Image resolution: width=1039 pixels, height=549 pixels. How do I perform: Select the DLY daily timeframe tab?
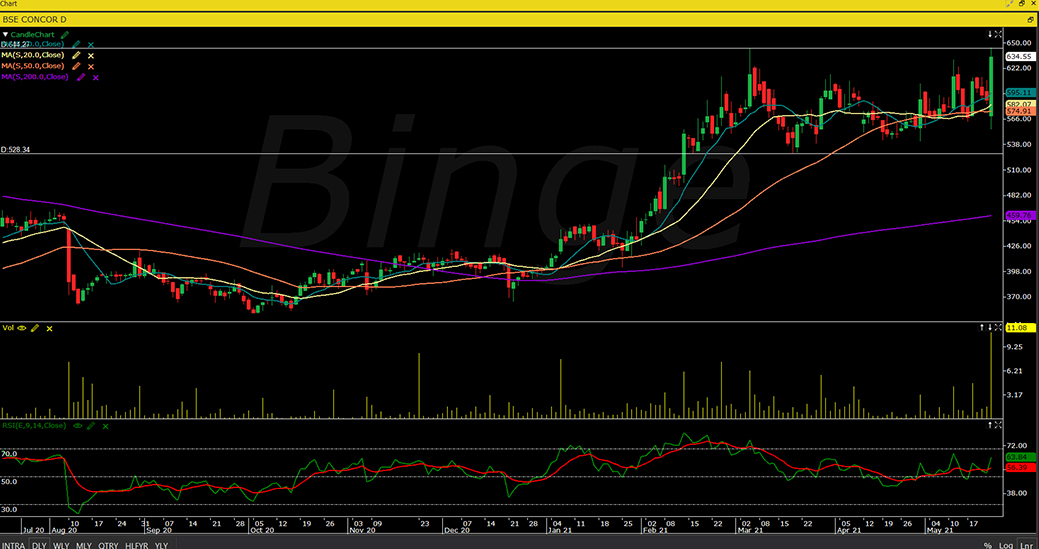coord(39,545)
